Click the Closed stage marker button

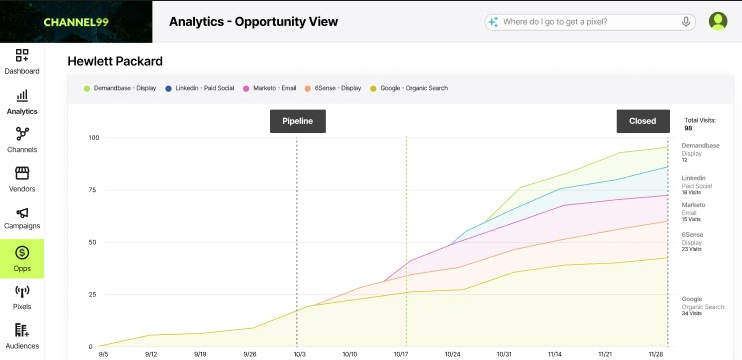(643, 121)
